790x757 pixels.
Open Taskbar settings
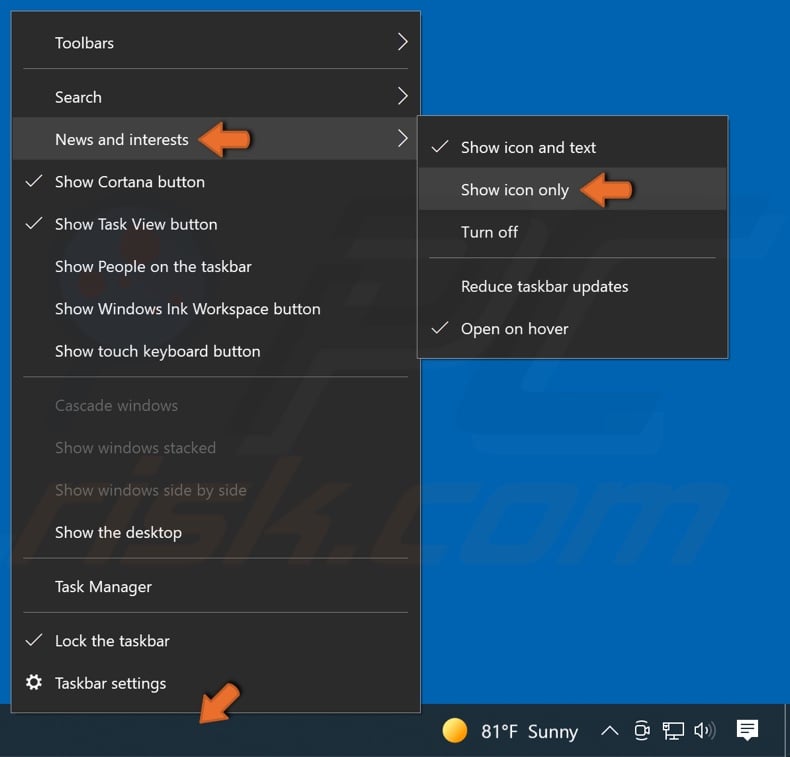tap(216, 683)
